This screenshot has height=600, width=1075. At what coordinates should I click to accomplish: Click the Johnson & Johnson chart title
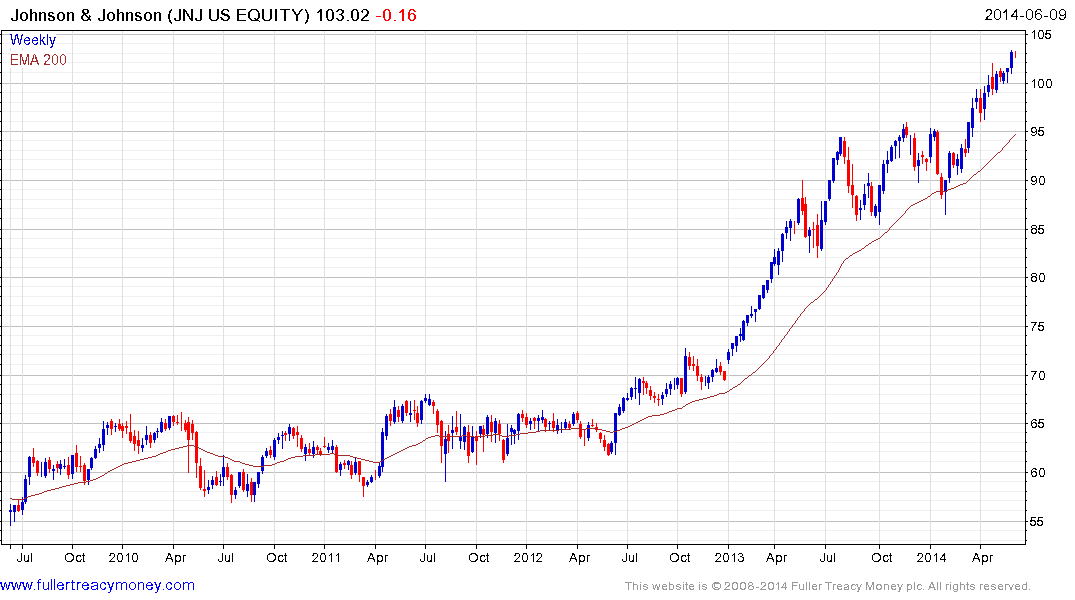point(160,15)
